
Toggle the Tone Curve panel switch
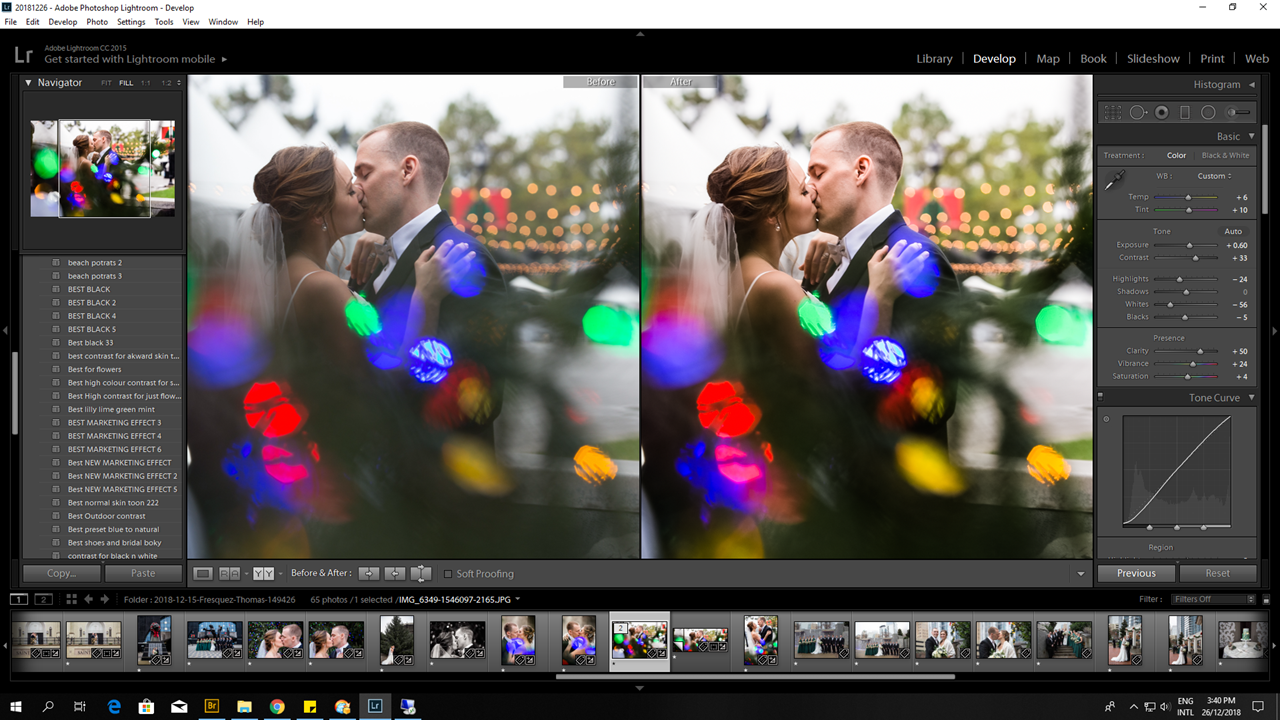(x=1100, y=397)
